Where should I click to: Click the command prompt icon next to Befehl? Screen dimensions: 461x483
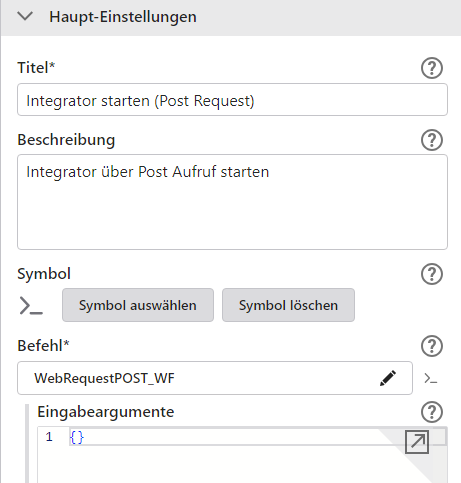pos(430,379)
